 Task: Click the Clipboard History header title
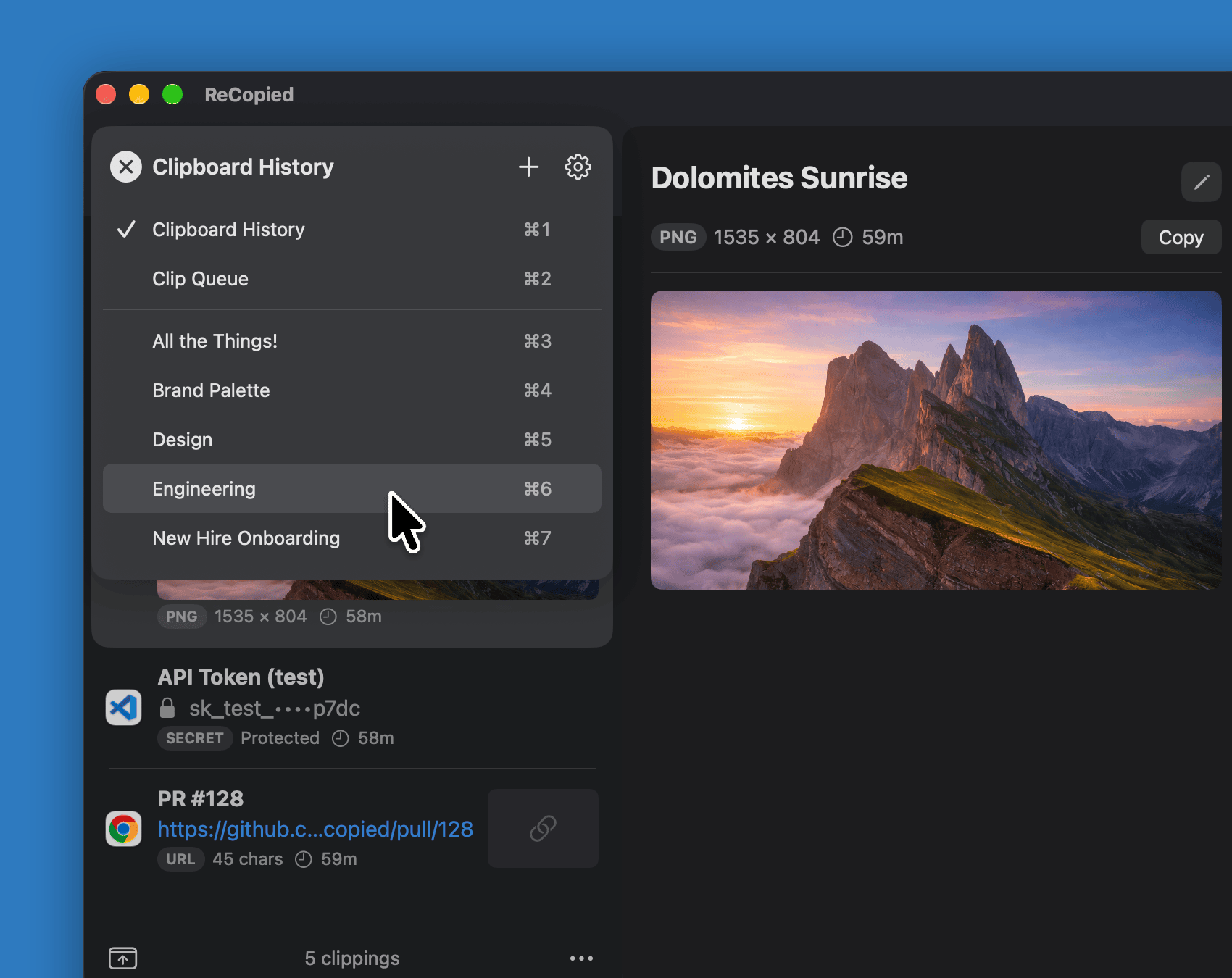pos(243,167)
